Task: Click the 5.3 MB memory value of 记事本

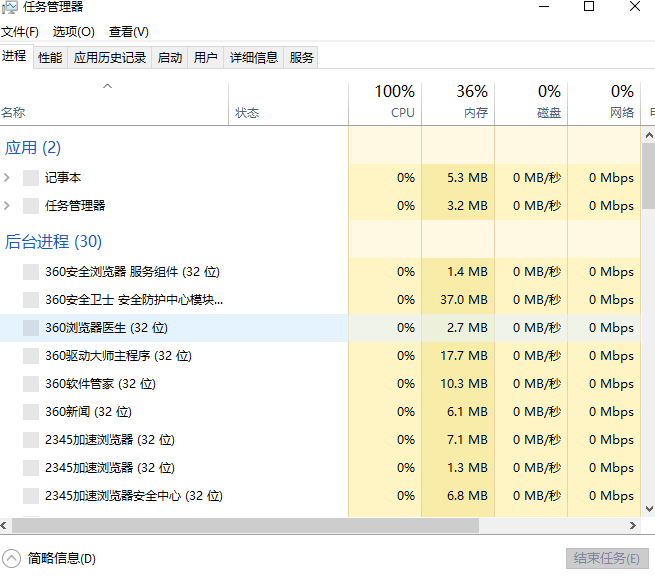Action: click(467, 178)
